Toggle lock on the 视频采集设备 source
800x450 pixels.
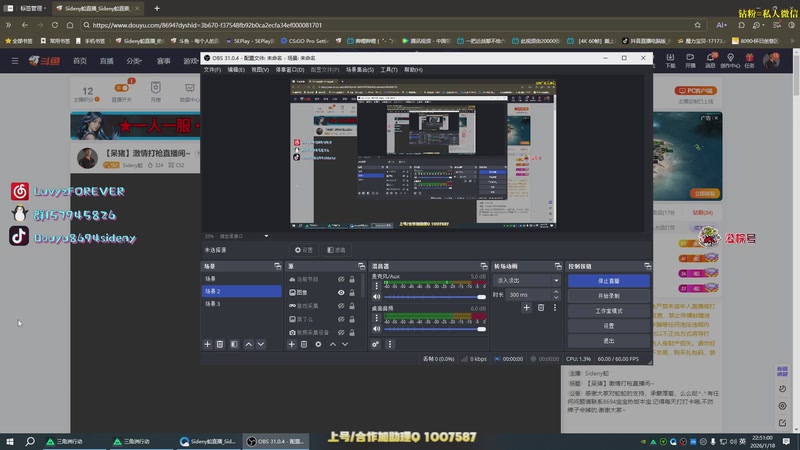(352, 333)
